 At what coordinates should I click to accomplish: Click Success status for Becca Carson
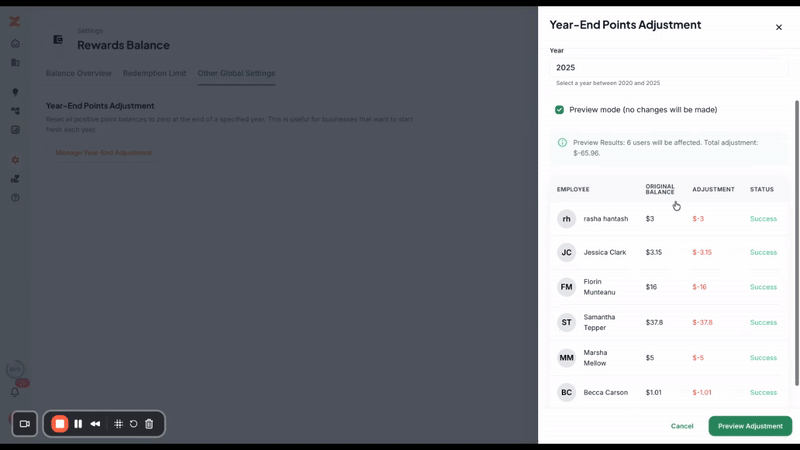coord(763,392)
